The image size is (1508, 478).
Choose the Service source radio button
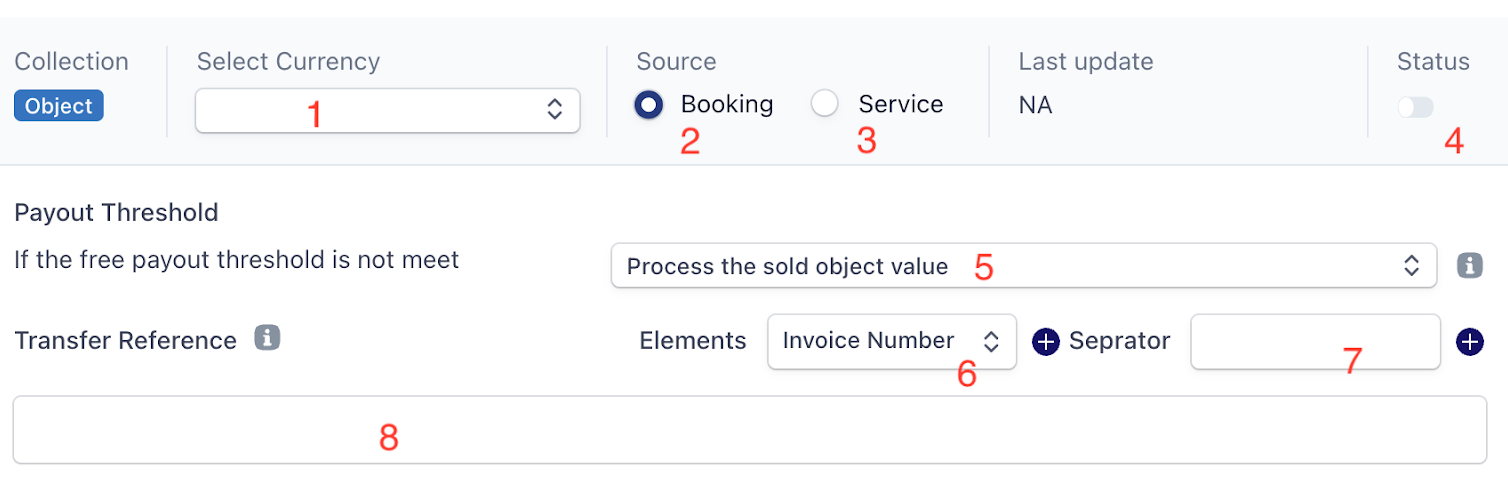825,105
